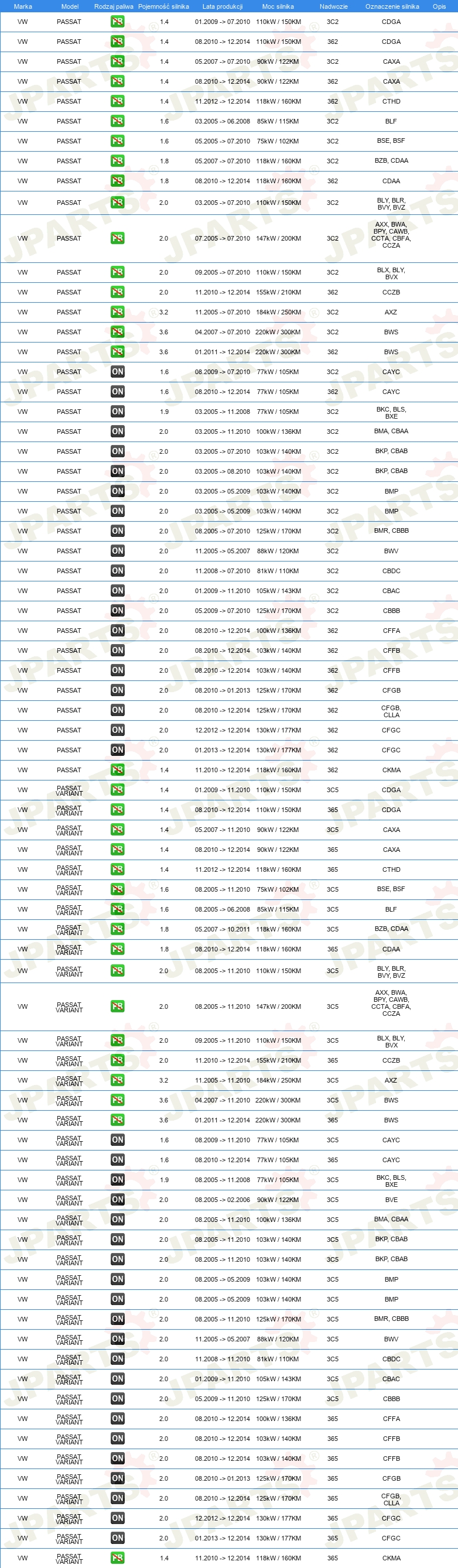458x1568 pixels.
Task: Select the "1.9" capacity cell in the 3C2 row
Action: point(164,412)
